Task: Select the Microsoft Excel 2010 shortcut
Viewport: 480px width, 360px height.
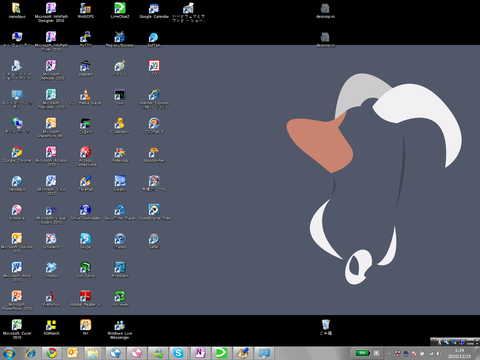Action: coord(17,329)
